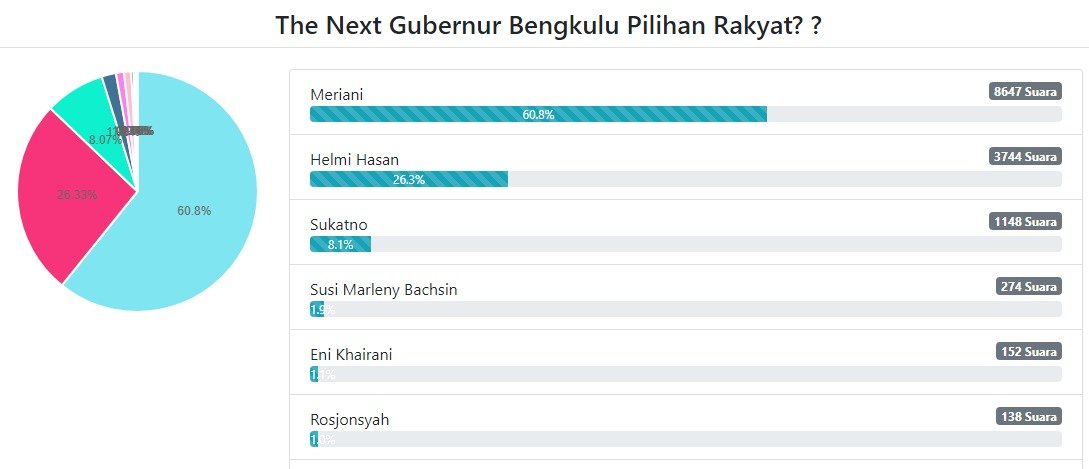Viewport: 1089px width, 469px height.
Task: Select the candidate name Eni Khairani
Action: (x=351, y=354)
